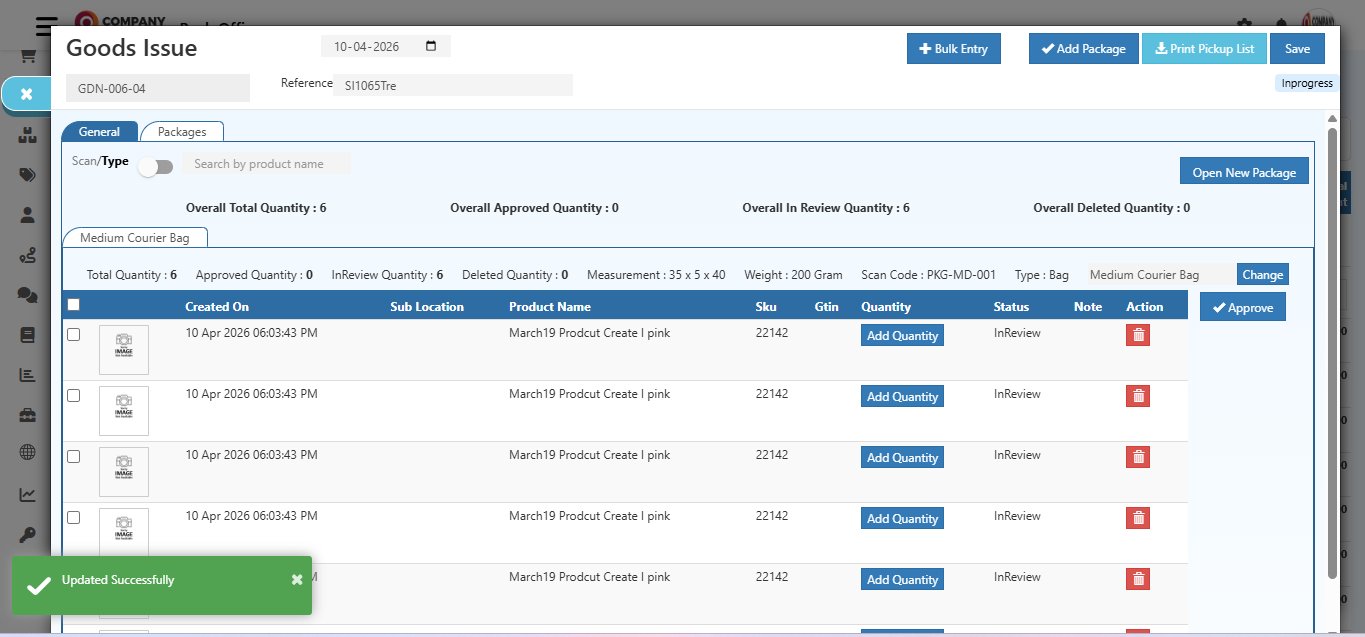The image size is (1365, 637).
Task: Switch to the Packages tab
Action: click(x=182, y=131)
